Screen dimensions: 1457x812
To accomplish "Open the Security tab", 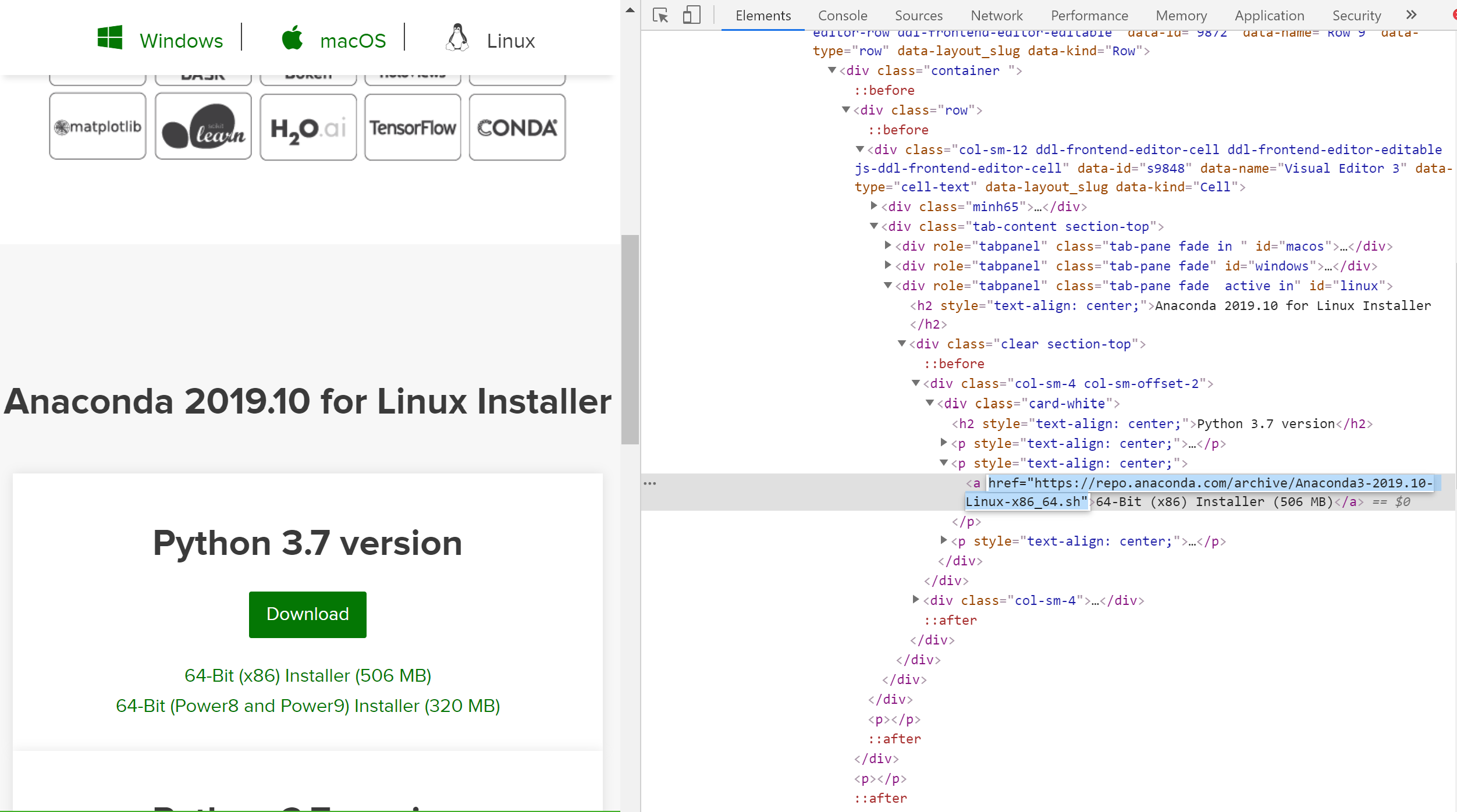I will 1356,16.
